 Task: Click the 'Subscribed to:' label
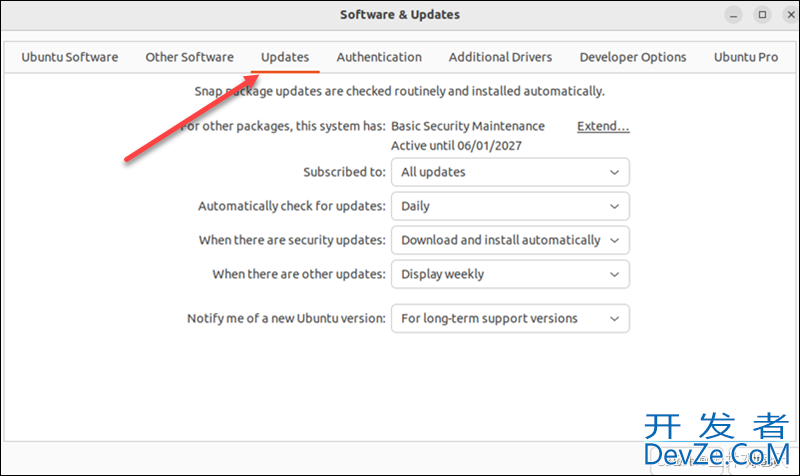click(344, 172)
